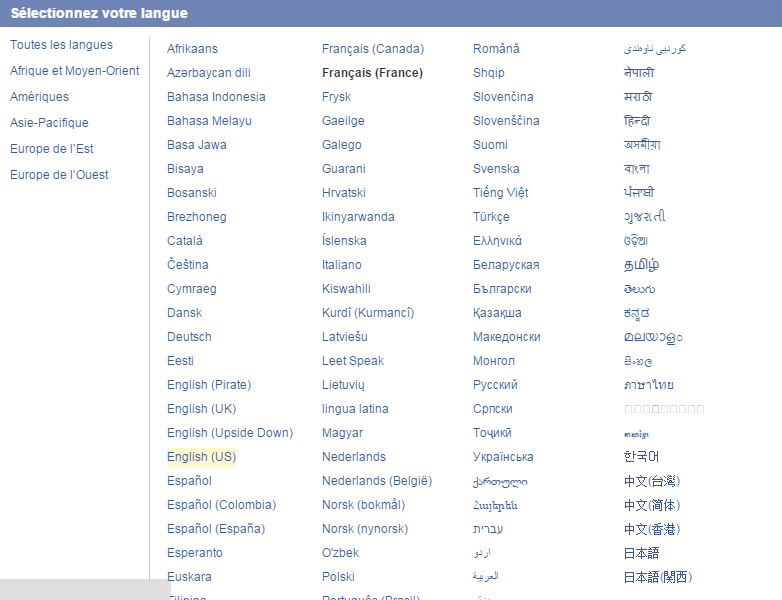Select Bosanski
This screenshot has width=782, height=600.
pos(192,193)
